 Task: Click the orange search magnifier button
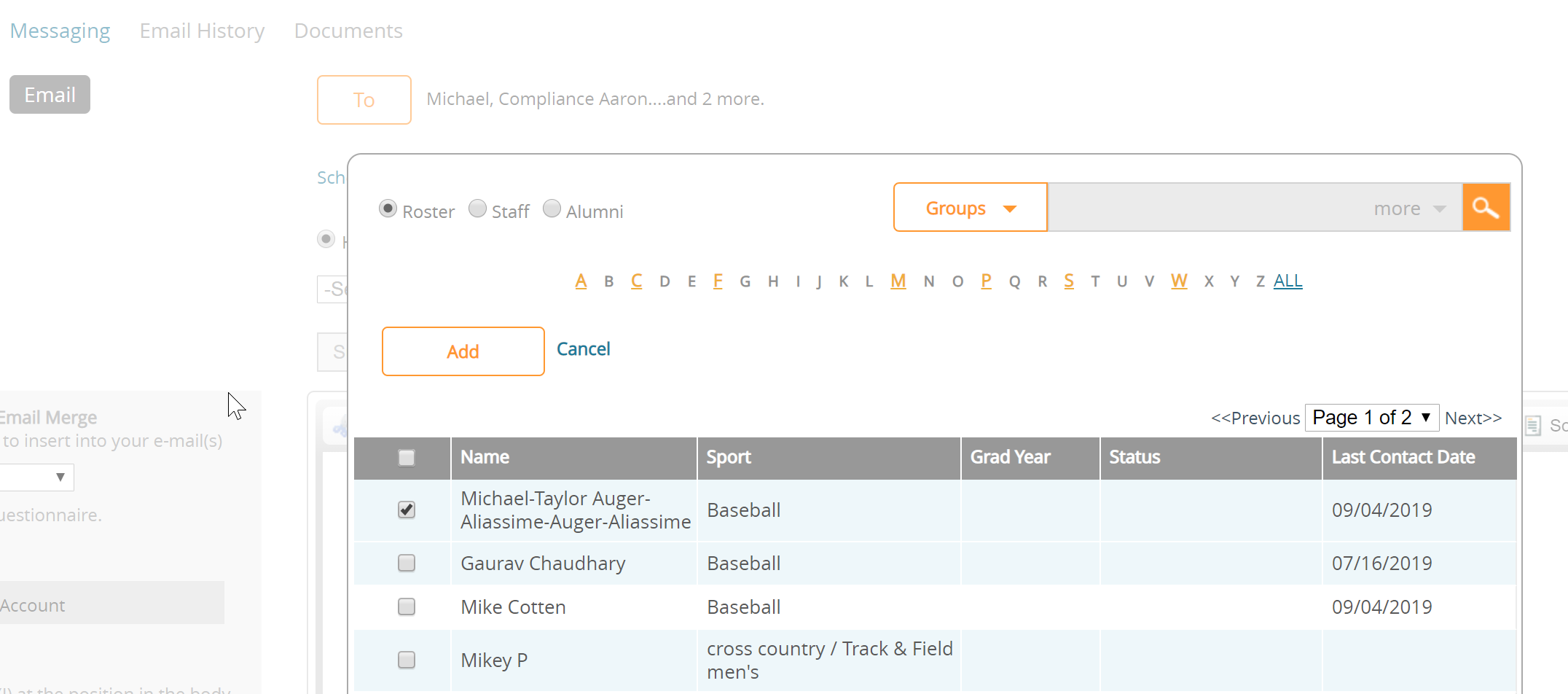(x=1486, y=208)
